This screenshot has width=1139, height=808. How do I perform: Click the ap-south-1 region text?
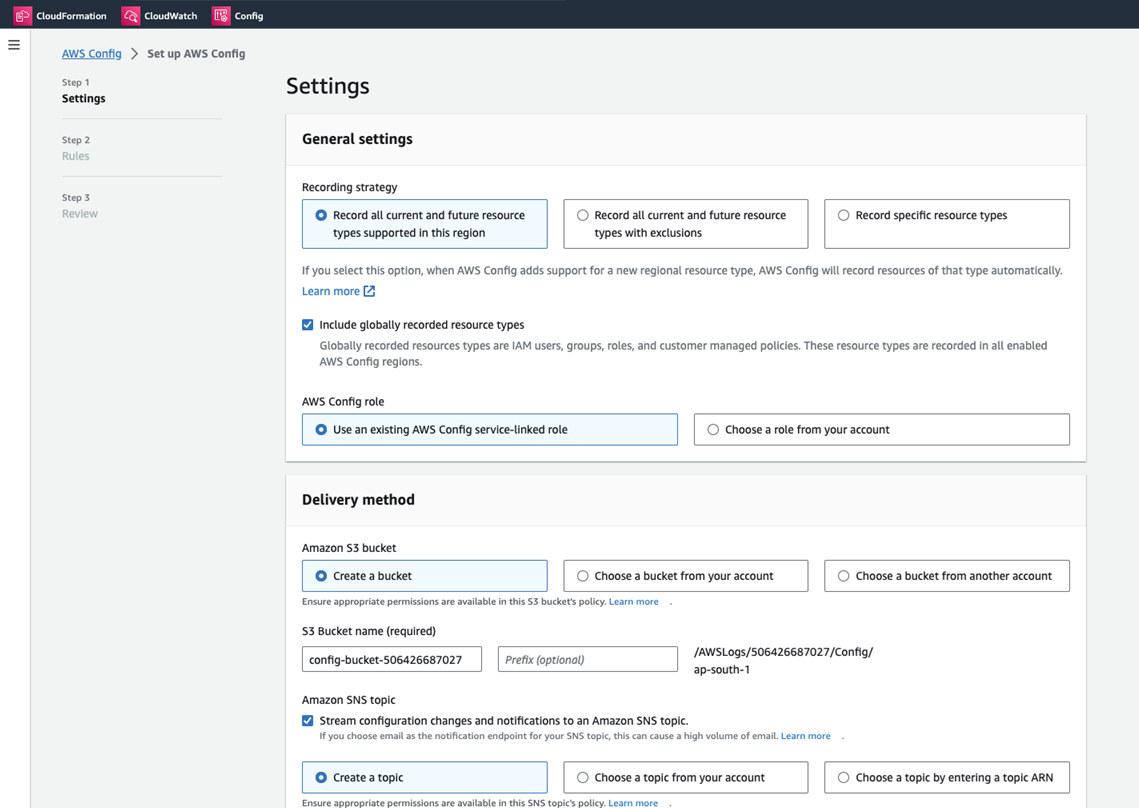click(721, 670)
